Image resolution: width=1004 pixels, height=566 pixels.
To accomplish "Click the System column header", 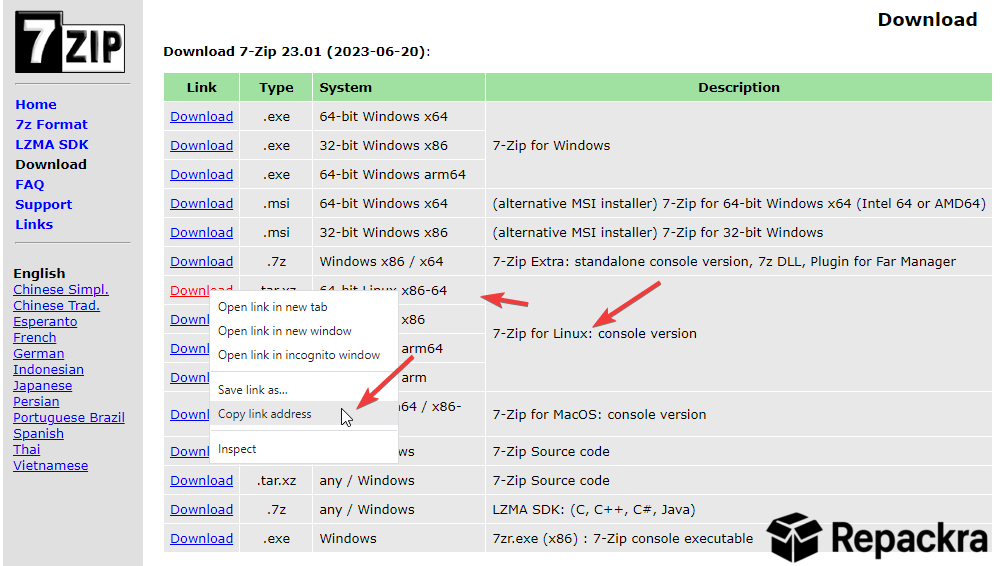I will coord(399,87).
